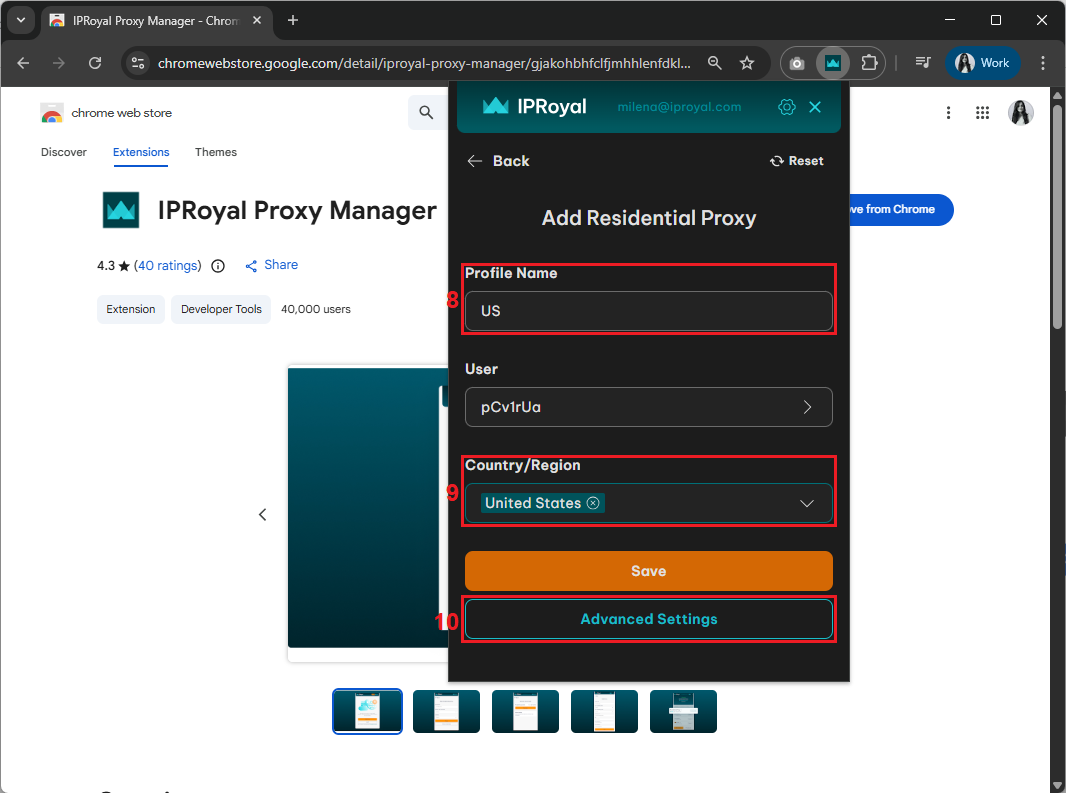The image size is (1066, 793).
Task: Remove the United States country tag
Action: pyautogui.click(x=593, y=503)
